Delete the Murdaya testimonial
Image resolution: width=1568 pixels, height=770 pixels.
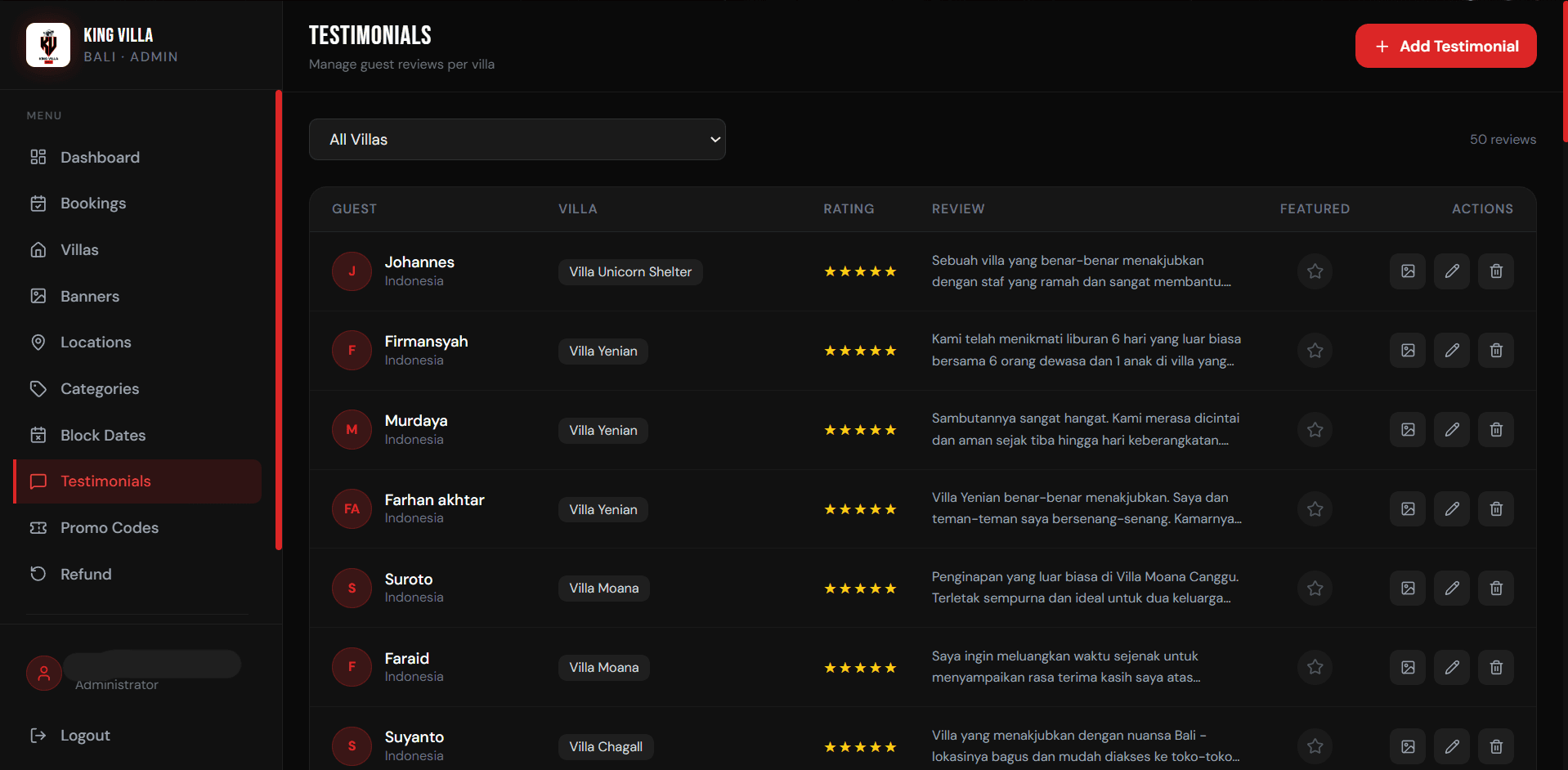(1496, 430)
